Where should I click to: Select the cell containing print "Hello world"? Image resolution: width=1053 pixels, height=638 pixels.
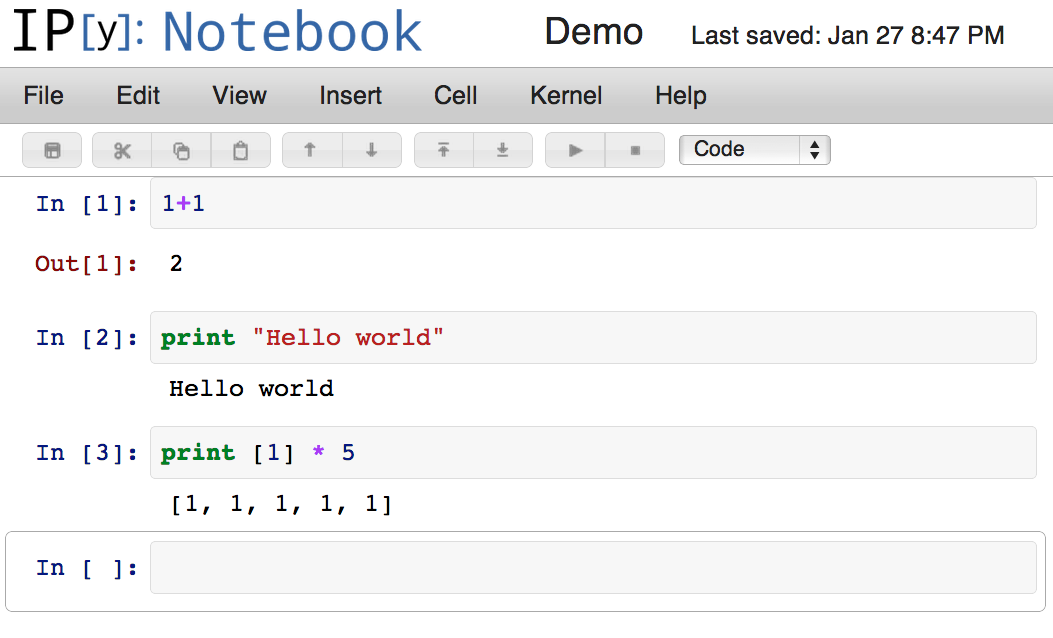point(592,338)
